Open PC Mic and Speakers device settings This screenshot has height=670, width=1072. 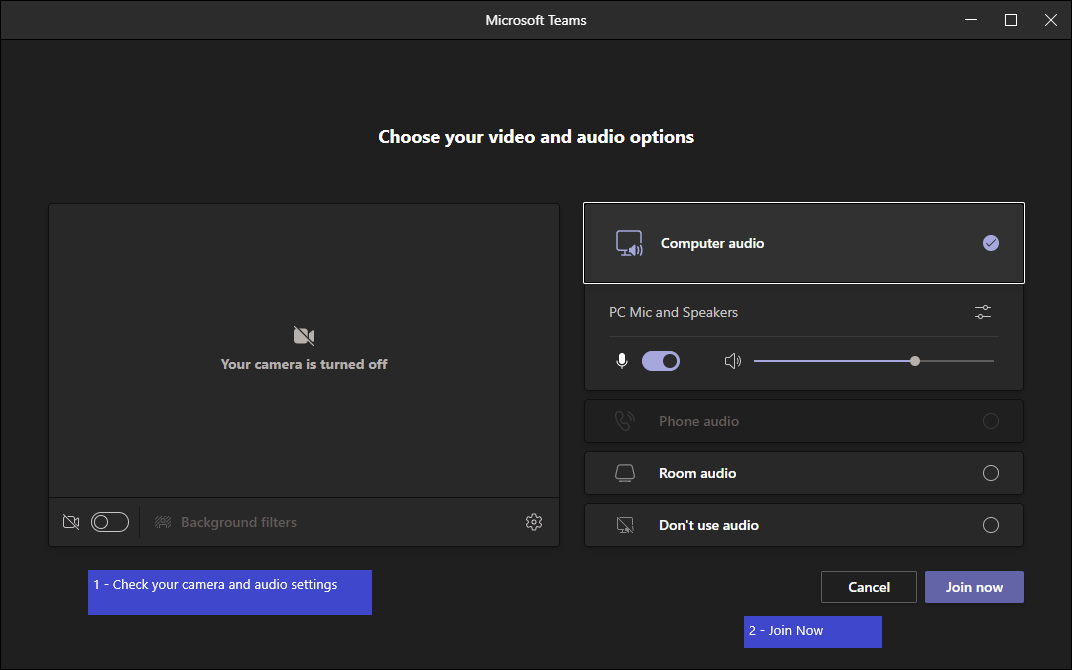[983, 312]
